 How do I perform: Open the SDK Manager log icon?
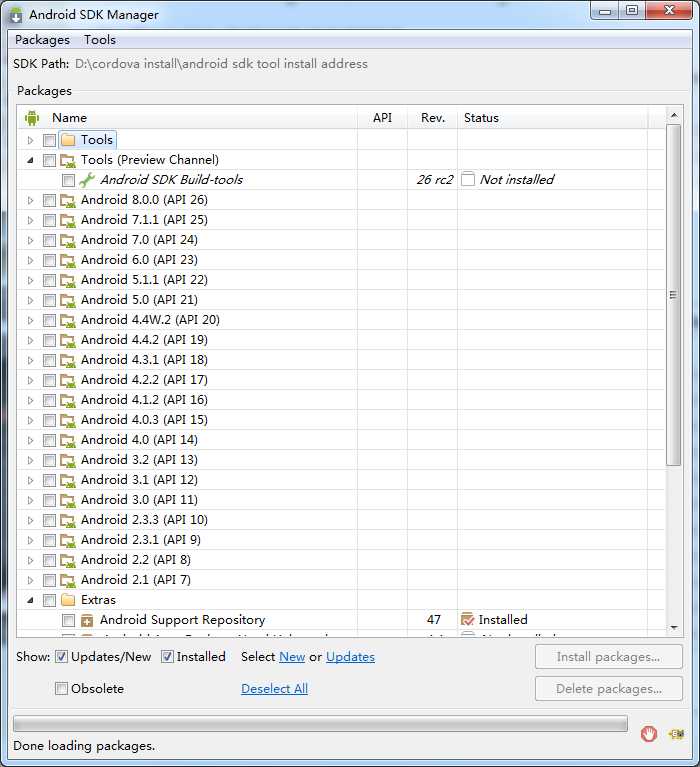pyautogui.click(x=677, y=734)
